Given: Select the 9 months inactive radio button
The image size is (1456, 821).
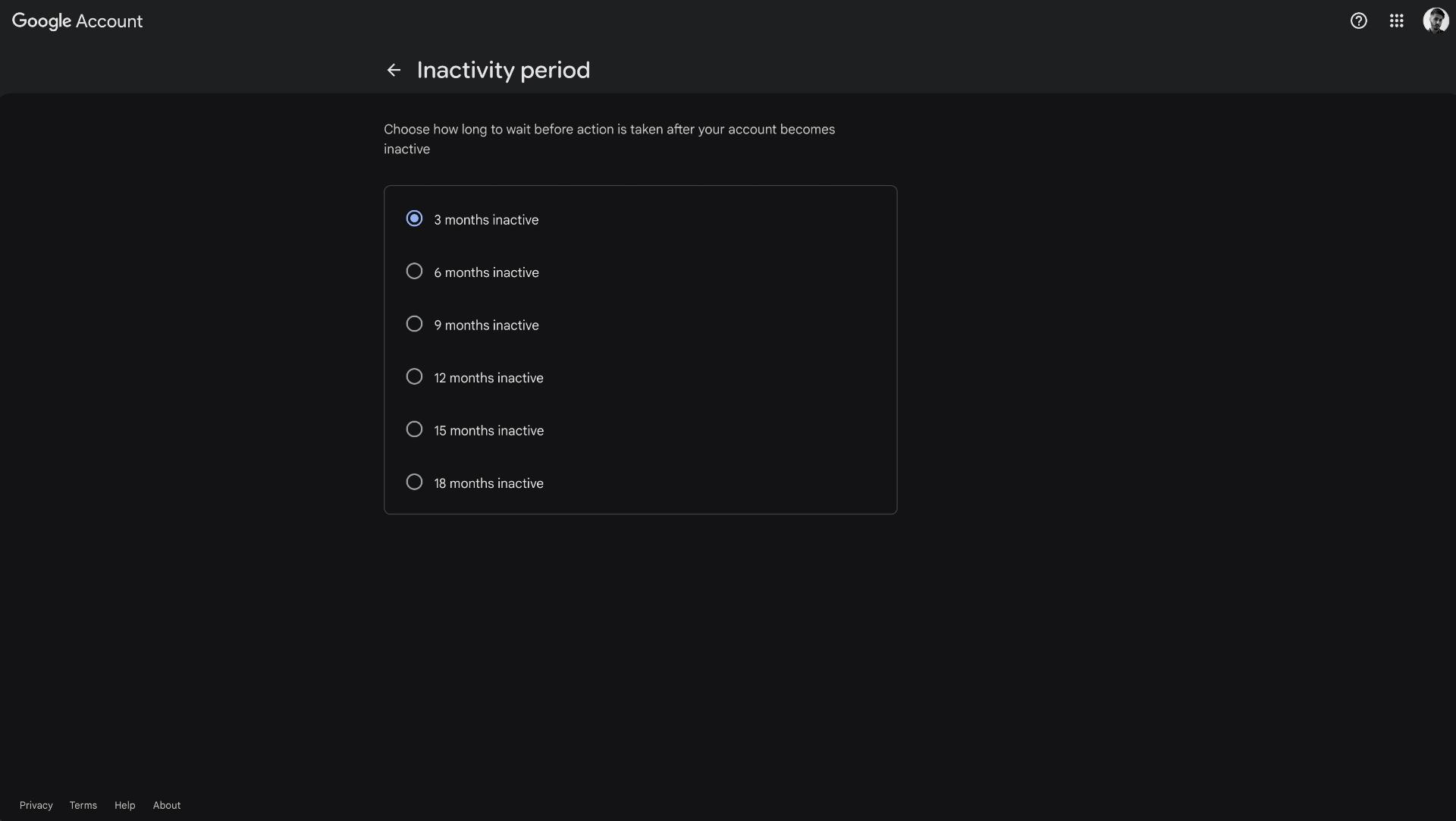Looking at the screenshot, I should [x=414, y=324].
